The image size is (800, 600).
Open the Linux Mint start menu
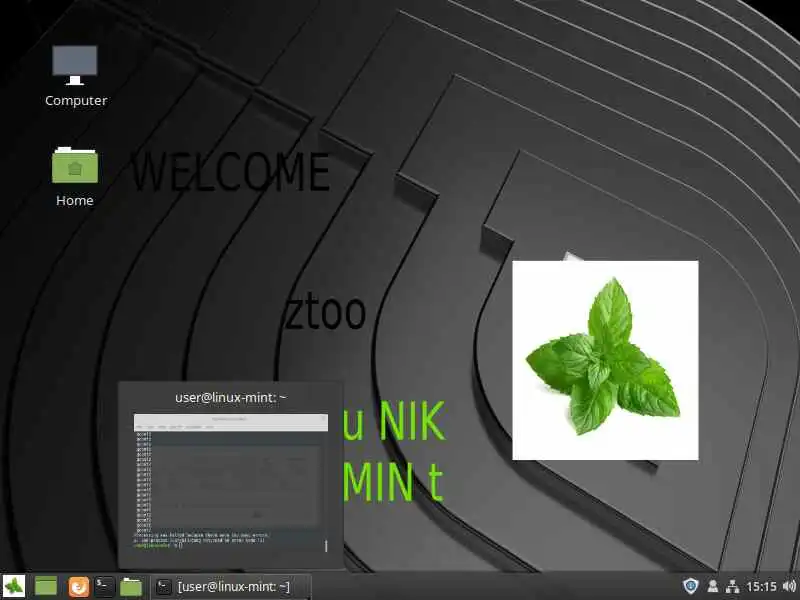[14, 586]
